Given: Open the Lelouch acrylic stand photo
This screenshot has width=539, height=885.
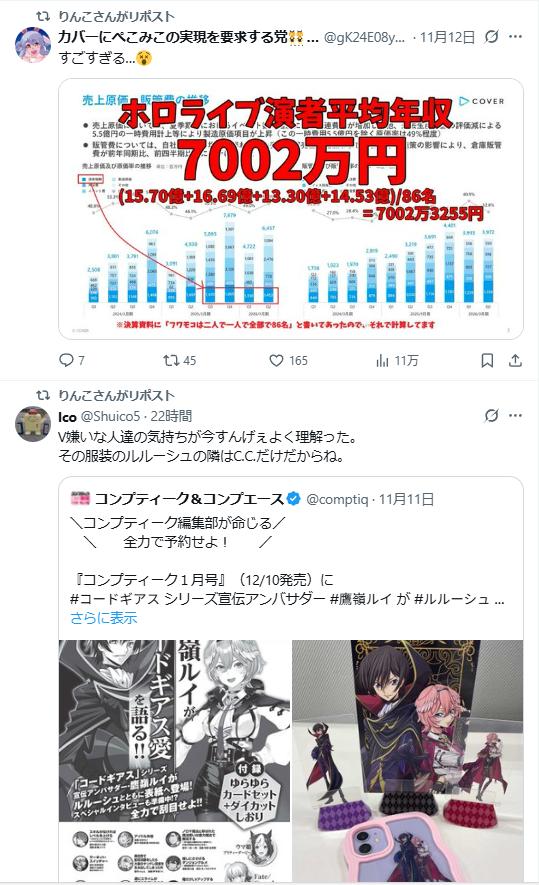Looking at the screenshot, I should click(x=407, y=760).
